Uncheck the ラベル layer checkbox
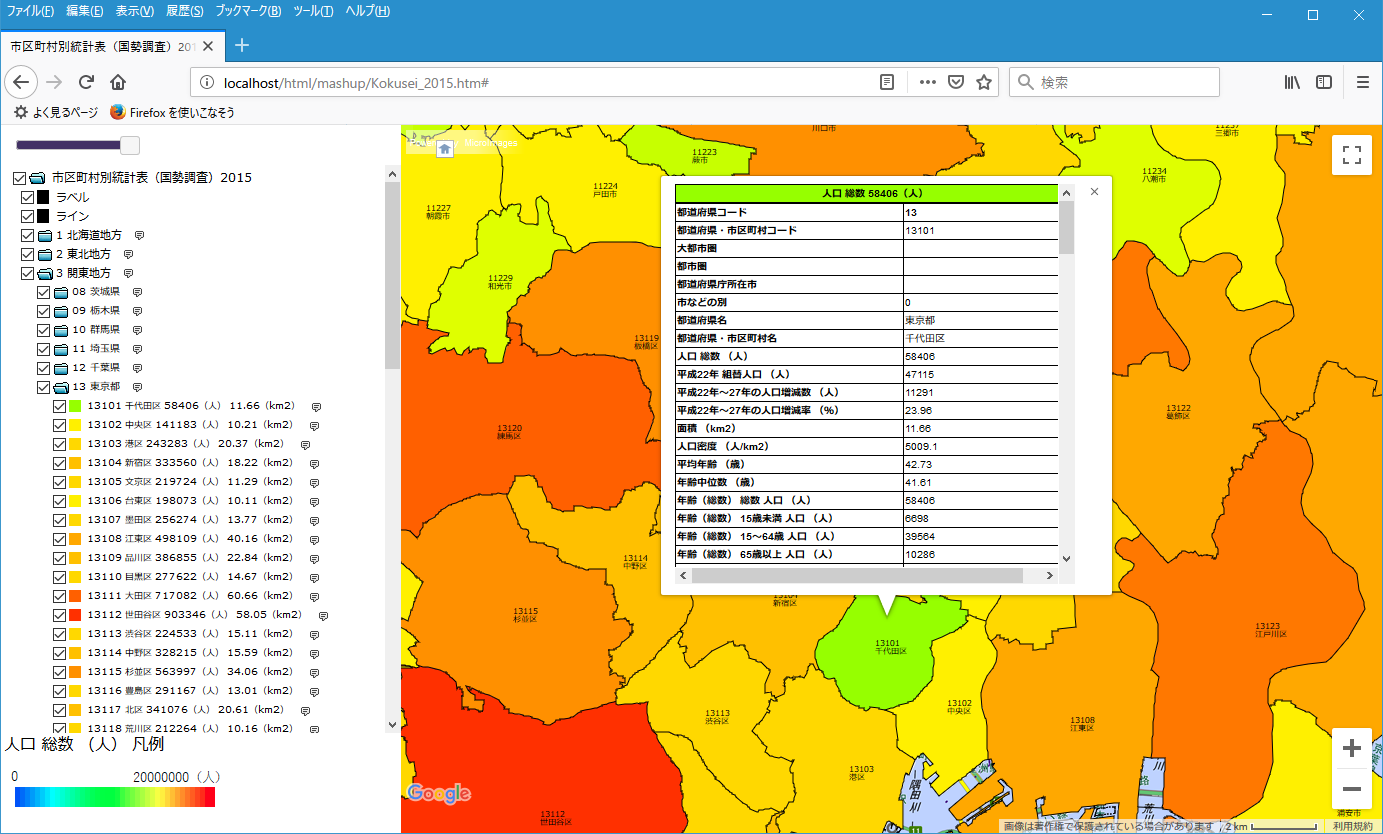The width and height of the screenshot is (1383, 834). pyautogui.click(x=27, y=197)
